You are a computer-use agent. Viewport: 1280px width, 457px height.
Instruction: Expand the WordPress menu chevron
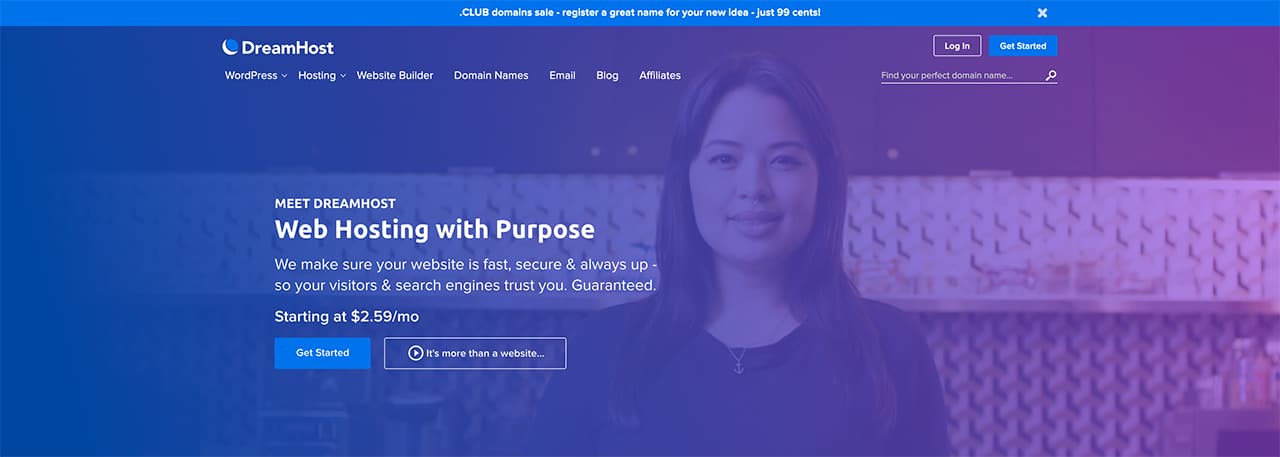(x=284, y=76)
